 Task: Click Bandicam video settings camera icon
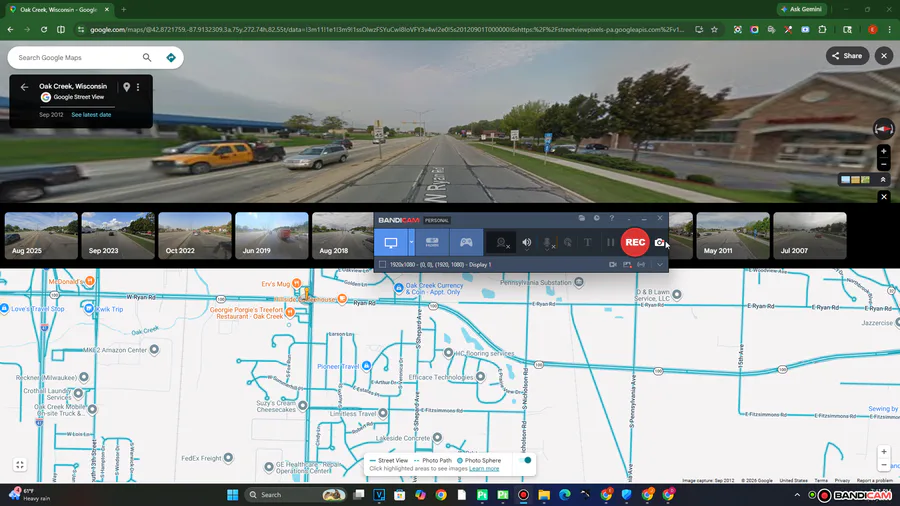tap(612, 264)
